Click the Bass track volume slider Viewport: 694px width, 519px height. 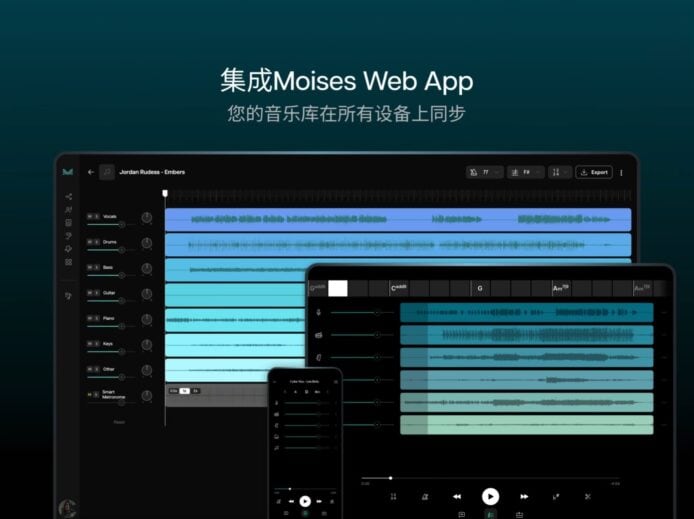pyautogui.click(x=110, y=275)
